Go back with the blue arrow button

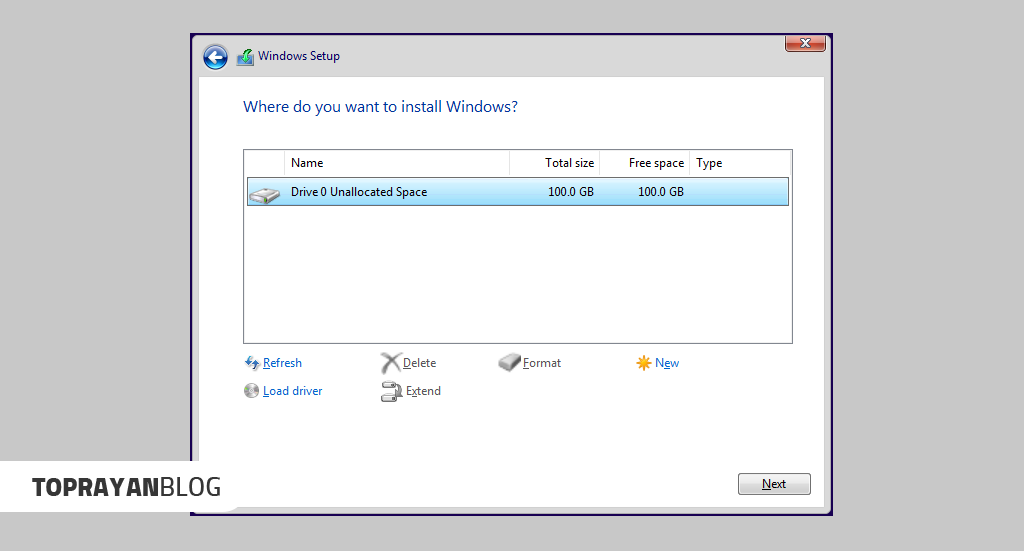point(215,57)
